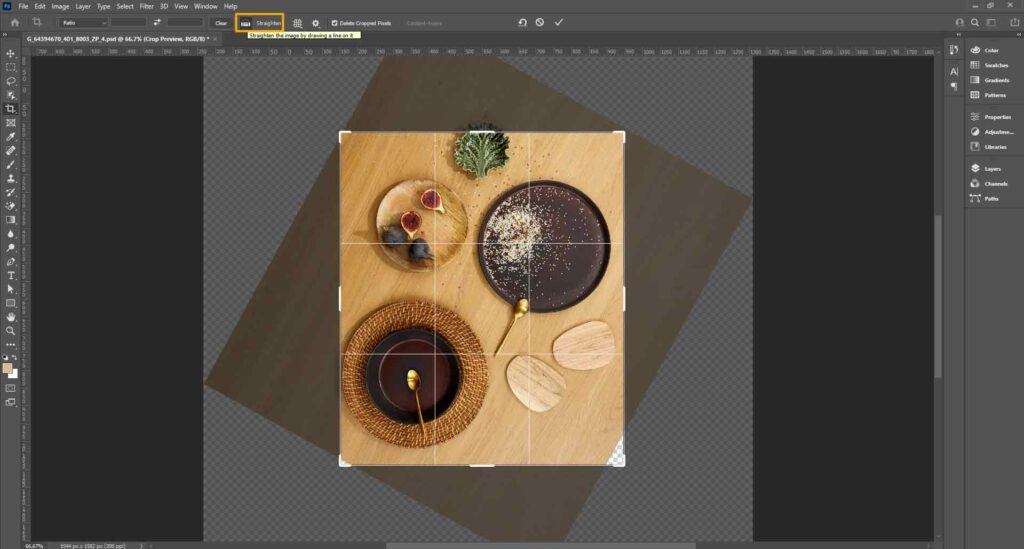
Task: Select the Crop tool in the toolbar
Action: coord(10,109)
